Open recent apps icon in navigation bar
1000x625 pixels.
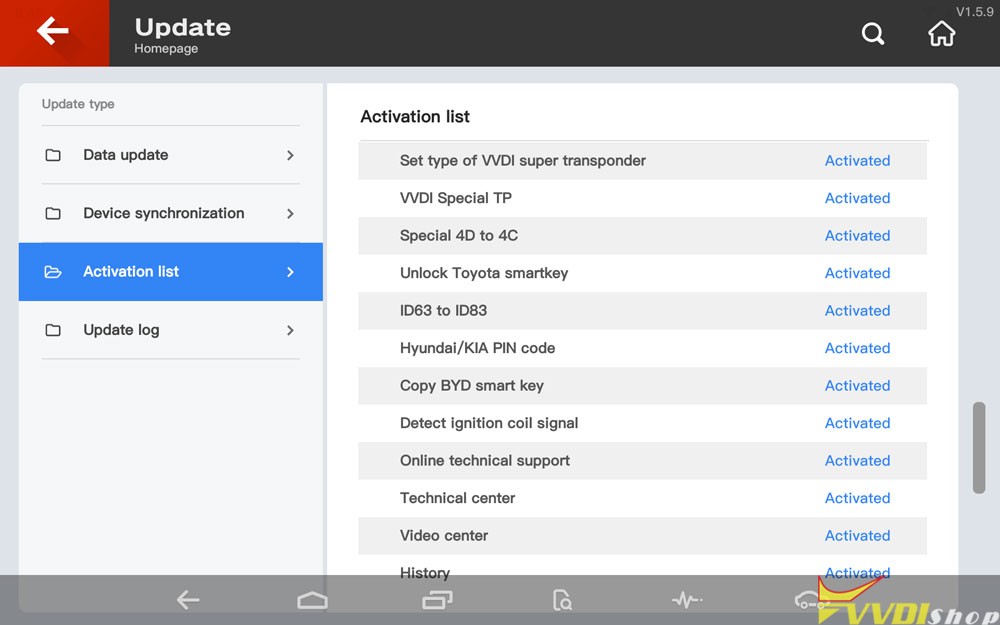(x=438, y=599)
